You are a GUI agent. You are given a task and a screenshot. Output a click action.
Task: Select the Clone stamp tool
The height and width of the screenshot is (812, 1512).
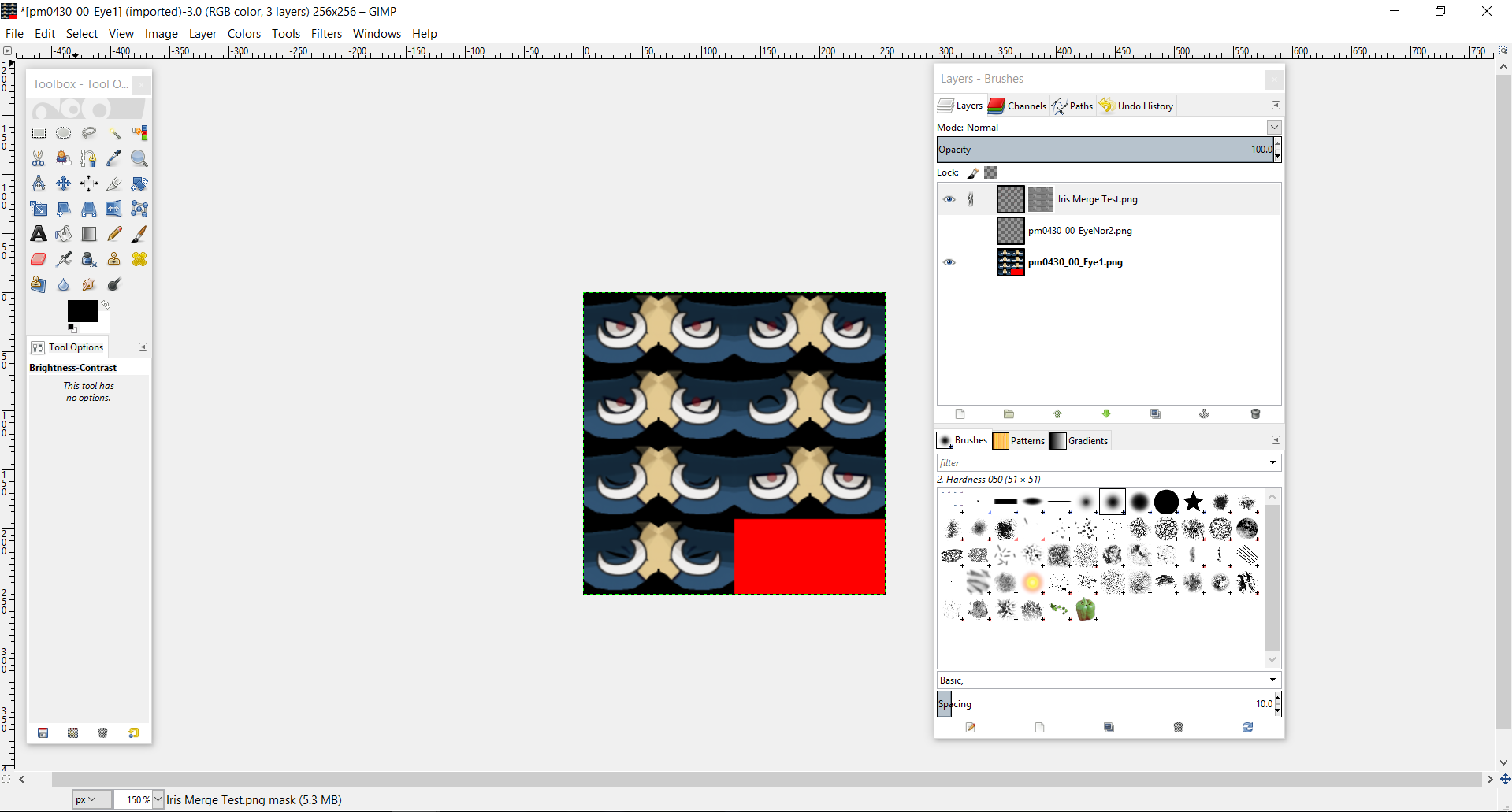click(x=114, y=259)
